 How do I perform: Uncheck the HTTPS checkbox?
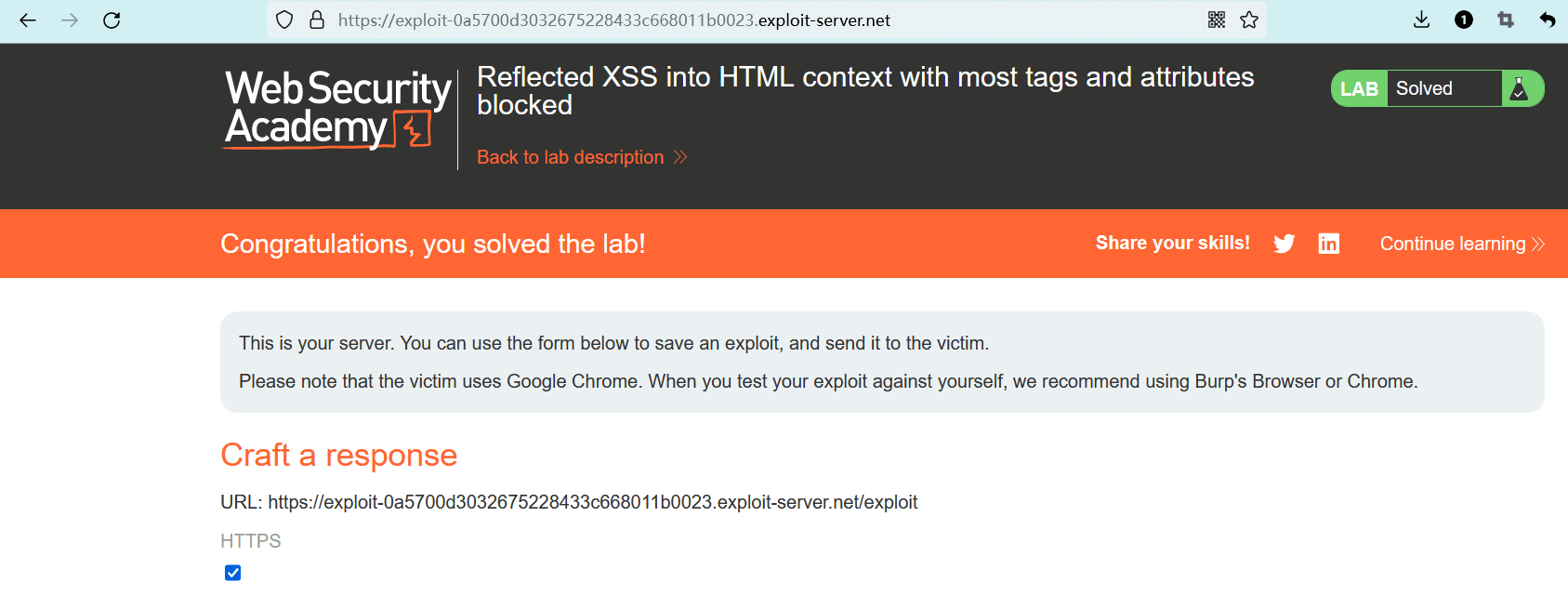[x=233, y=573]
